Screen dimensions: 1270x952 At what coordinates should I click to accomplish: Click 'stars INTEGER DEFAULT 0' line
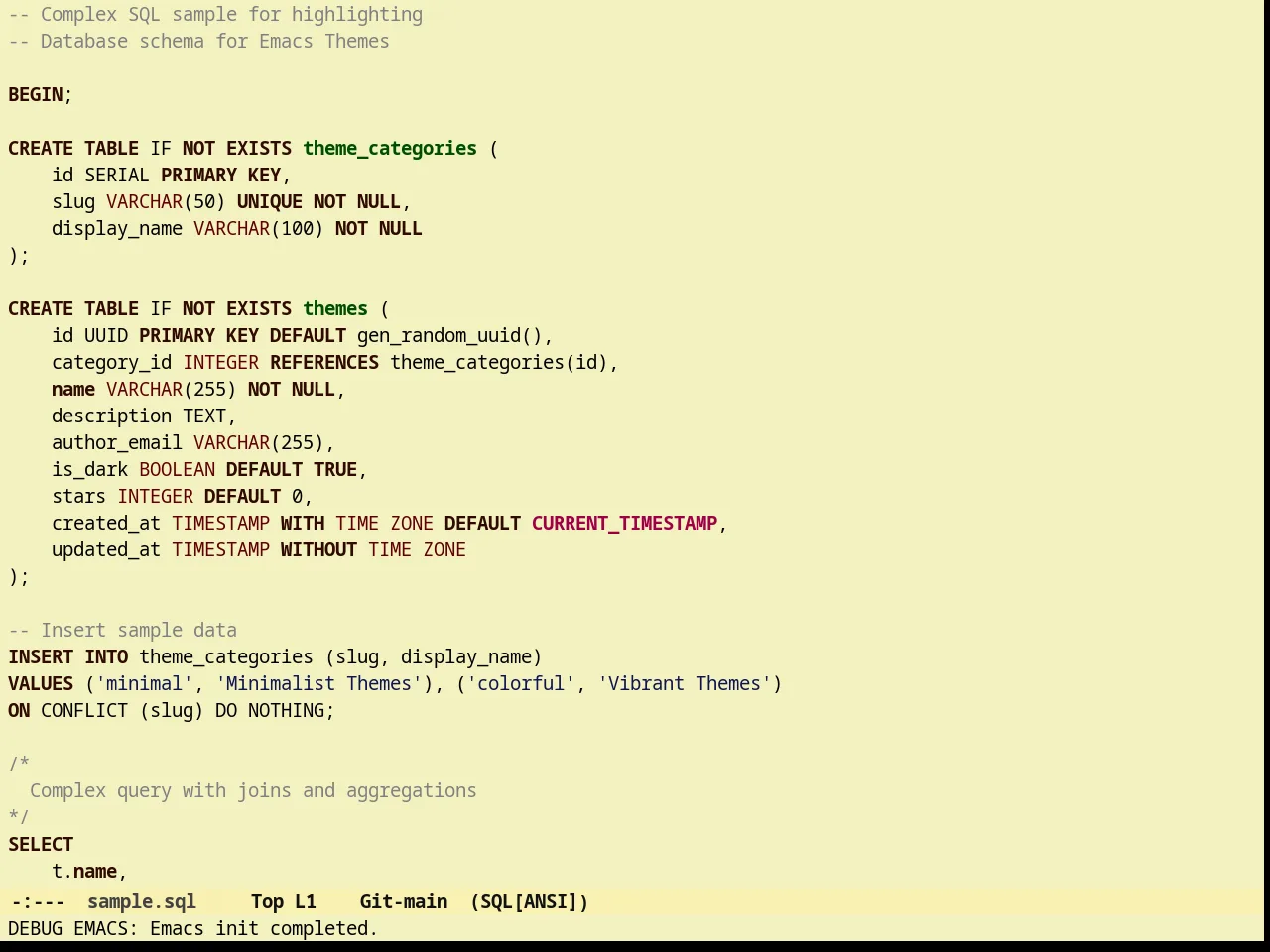tap(182, 497)
